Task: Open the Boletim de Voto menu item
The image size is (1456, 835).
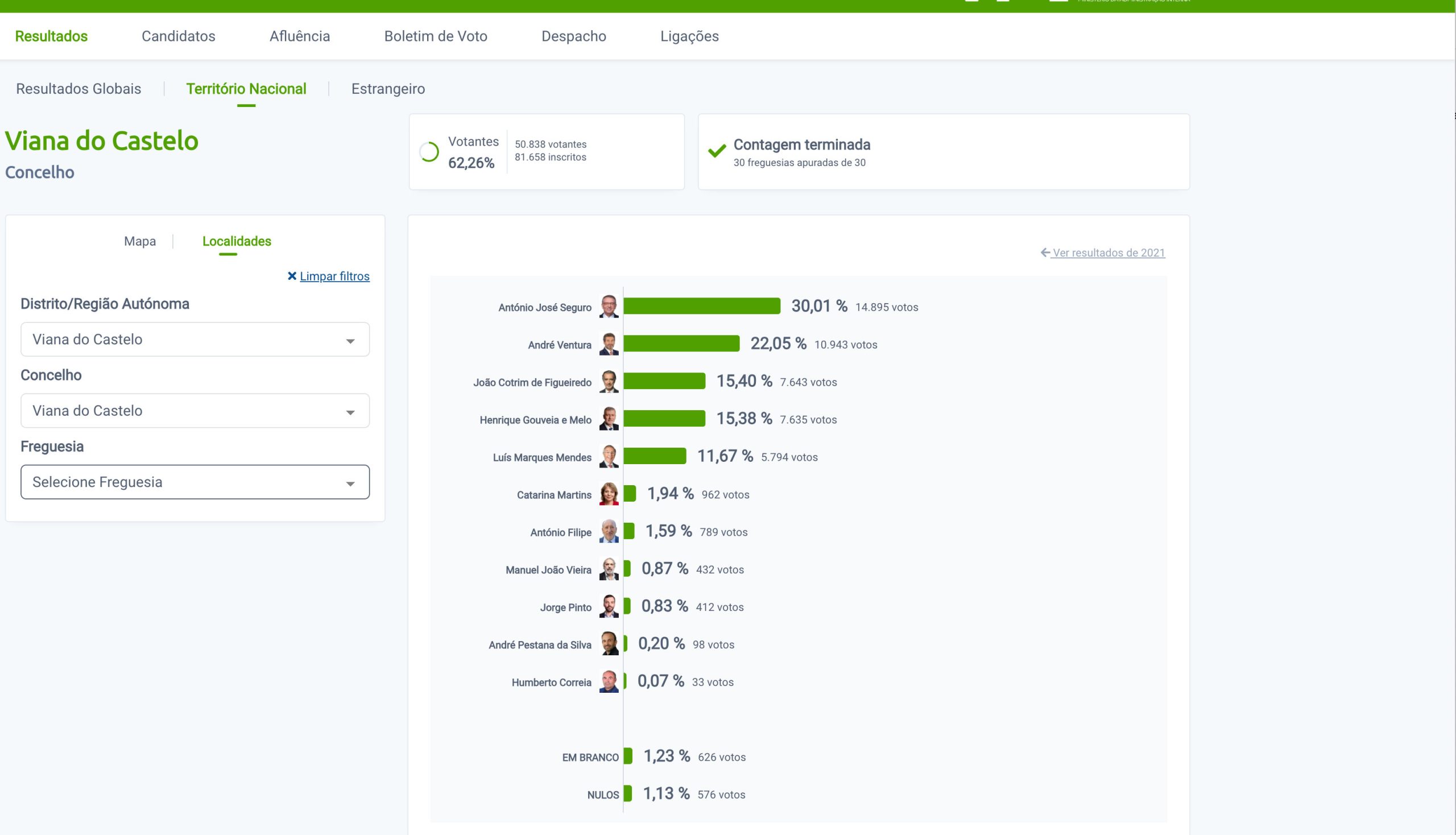Action: point(435,36)
